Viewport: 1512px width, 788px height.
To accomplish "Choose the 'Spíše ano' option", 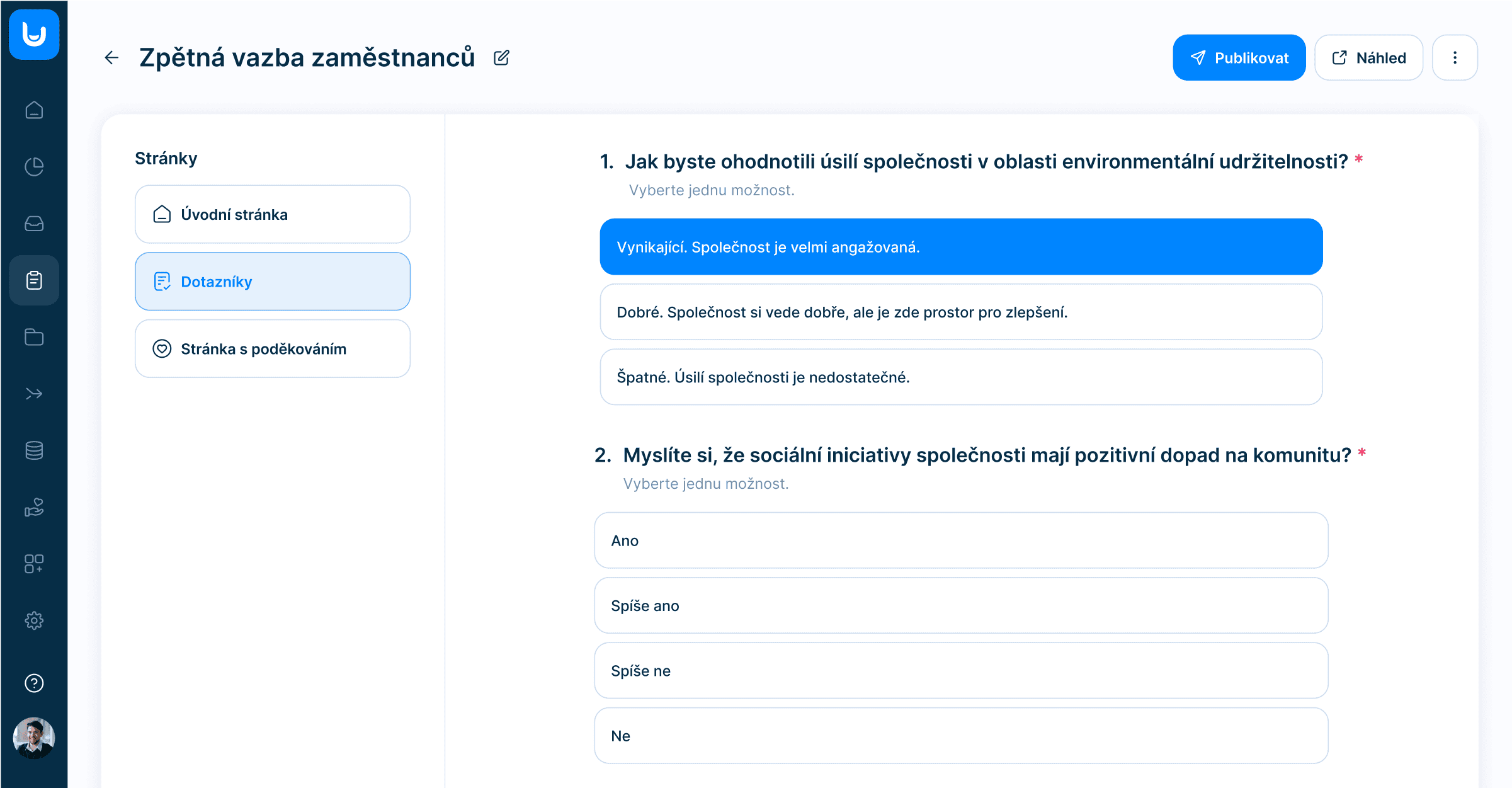I will [961, 605].
